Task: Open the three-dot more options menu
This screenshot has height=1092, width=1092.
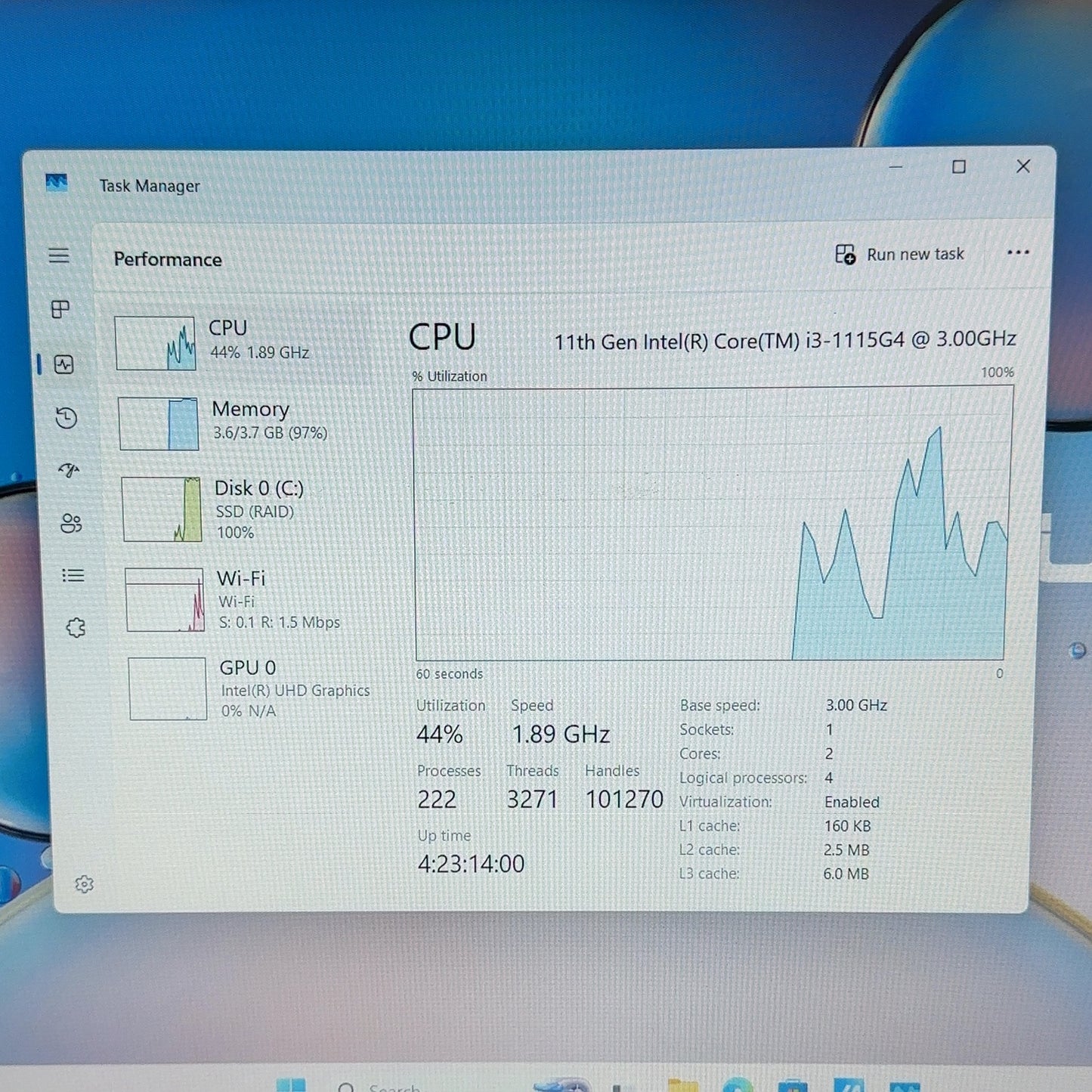Action: (1018, 252)
